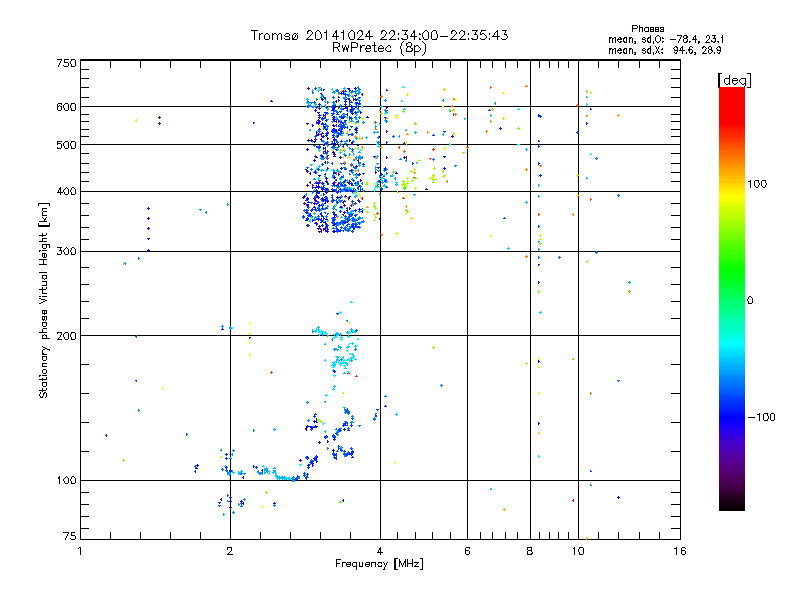Click the y-axis tick label "600"
Screen dimensions: 800x600
click(66, 107)
